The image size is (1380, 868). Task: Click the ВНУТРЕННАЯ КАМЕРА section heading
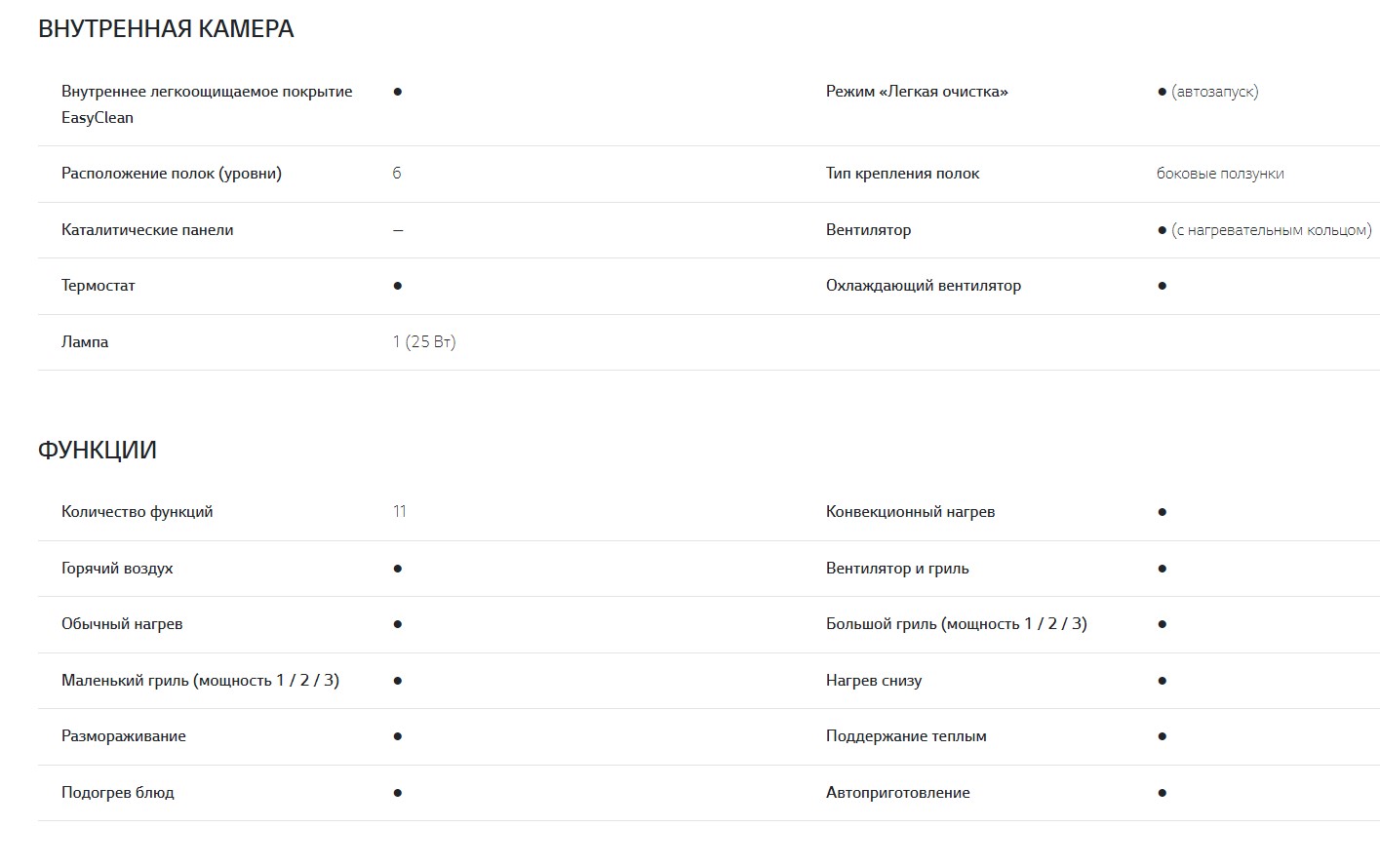pyautogui.click(x=166, y=29)
